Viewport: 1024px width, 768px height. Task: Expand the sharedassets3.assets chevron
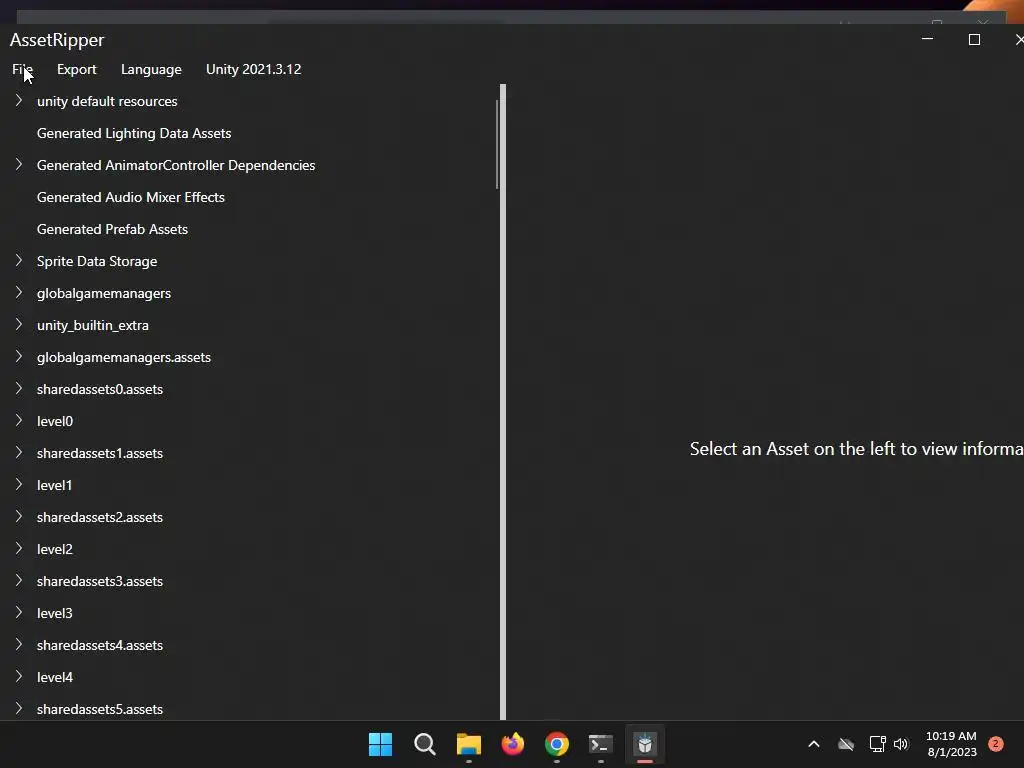point(19,581)
